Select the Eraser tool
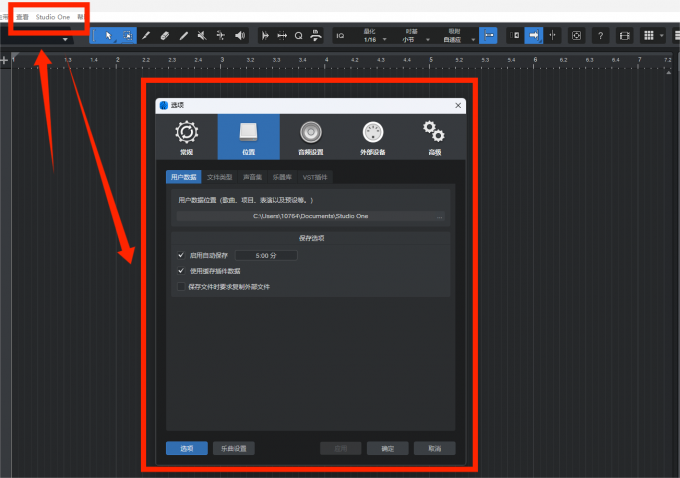The image size is (680, 478). point(164,35)
